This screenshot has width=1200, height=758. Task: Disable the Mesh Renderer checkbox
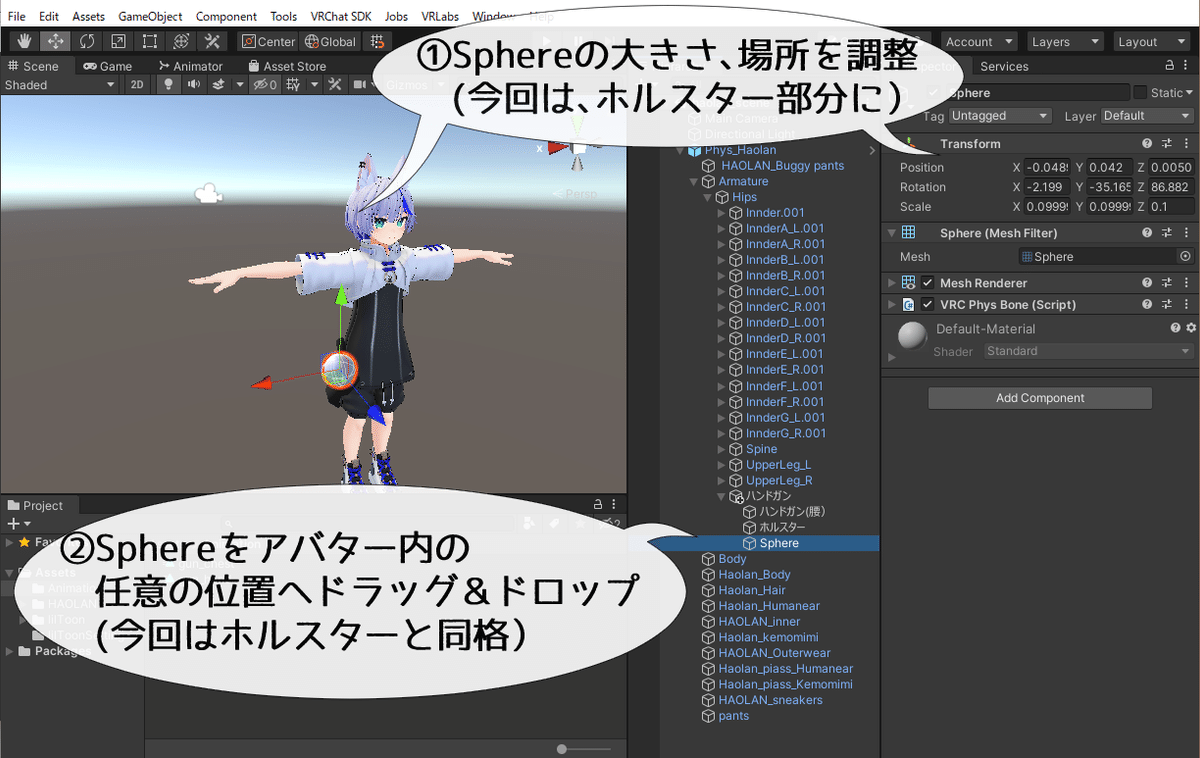click(928, 283)
